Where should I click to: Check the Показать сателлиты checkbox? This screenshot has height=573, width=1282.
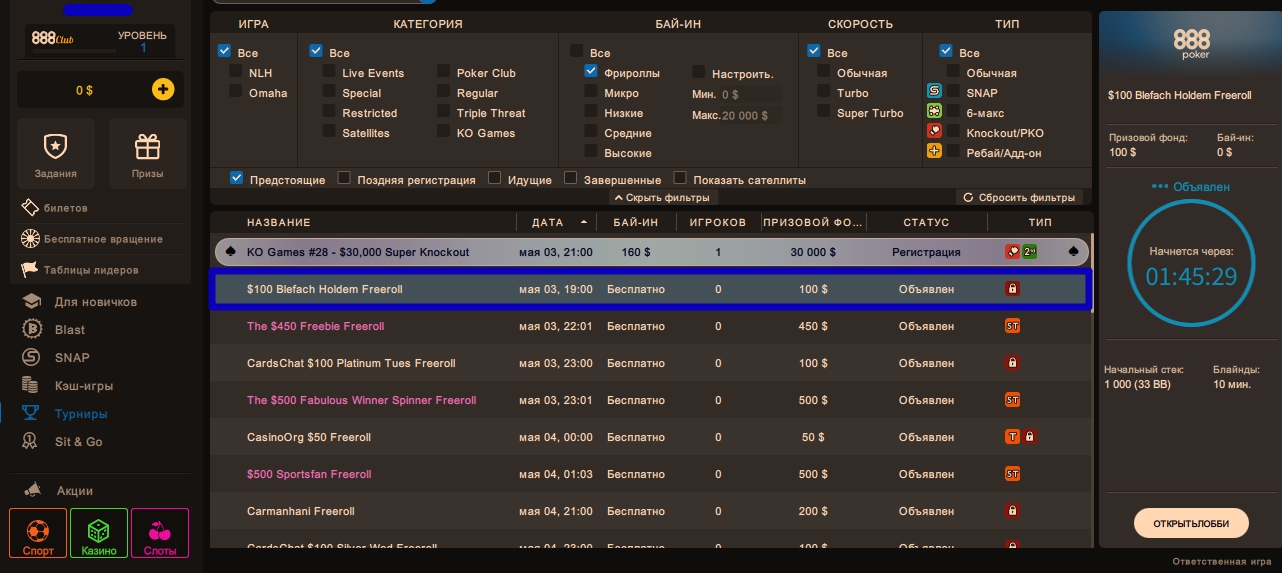pyautogui.click(x=680, y=178)
